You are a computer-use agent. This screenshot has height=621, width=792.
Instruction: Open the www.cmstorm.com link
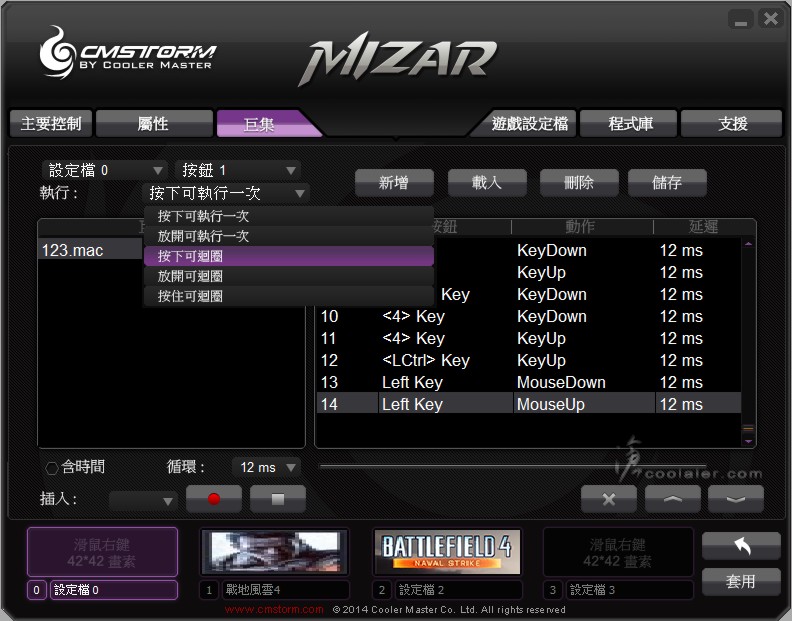tap(274, 610)
